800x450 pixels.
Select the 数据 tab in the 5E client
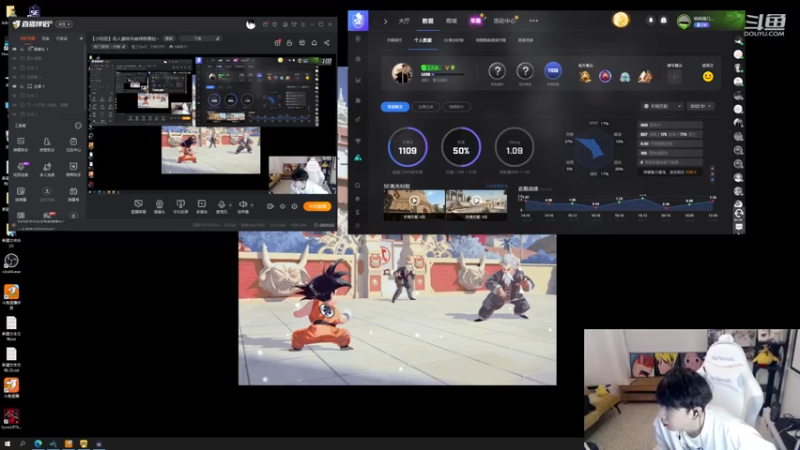pyautogui.click(x=428, y=21)
